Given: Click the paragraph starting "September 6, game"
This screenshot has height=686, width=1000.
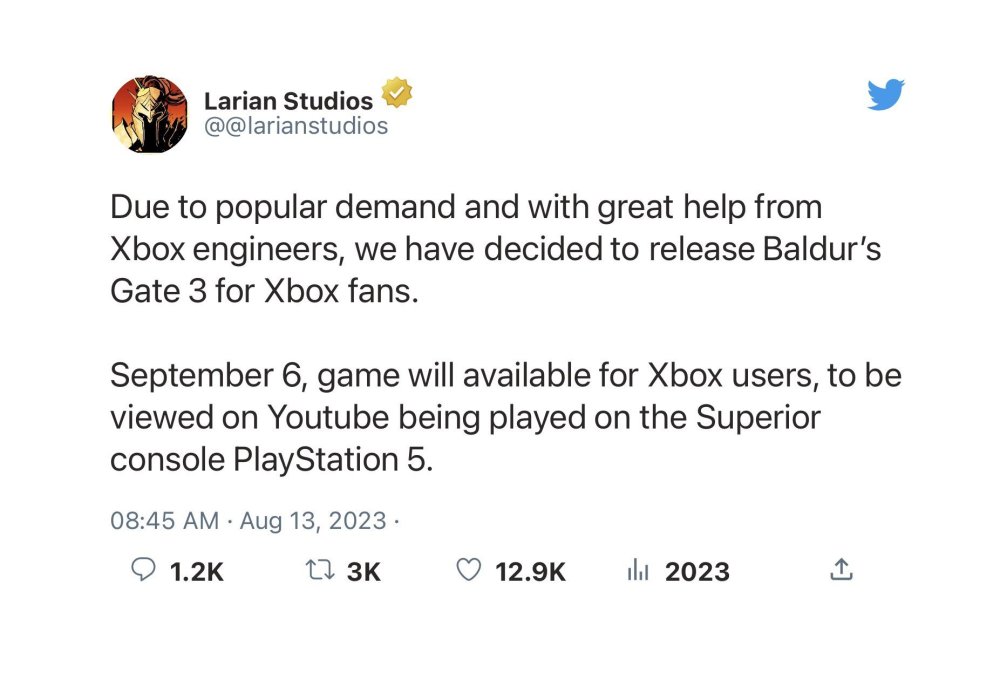Looking at the screenshot, I should (x=505, y=418).
